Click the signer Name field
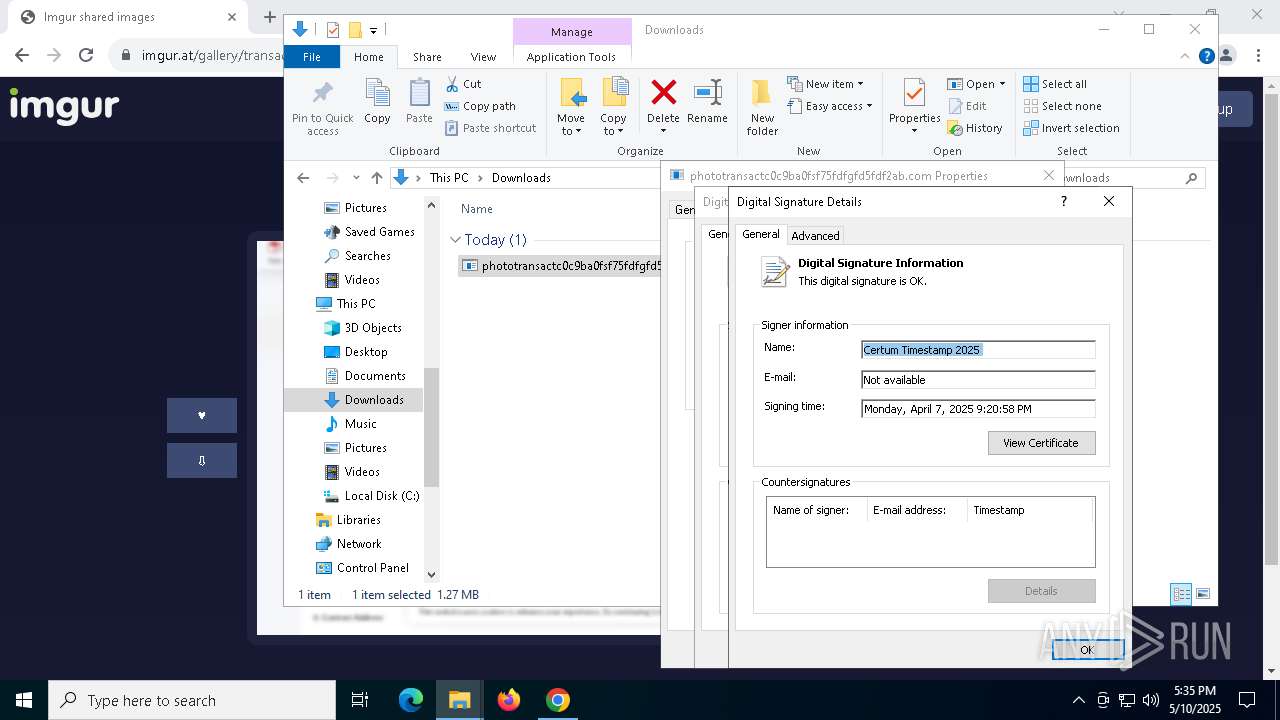1280x720 pixels. (x=978, y=350)
